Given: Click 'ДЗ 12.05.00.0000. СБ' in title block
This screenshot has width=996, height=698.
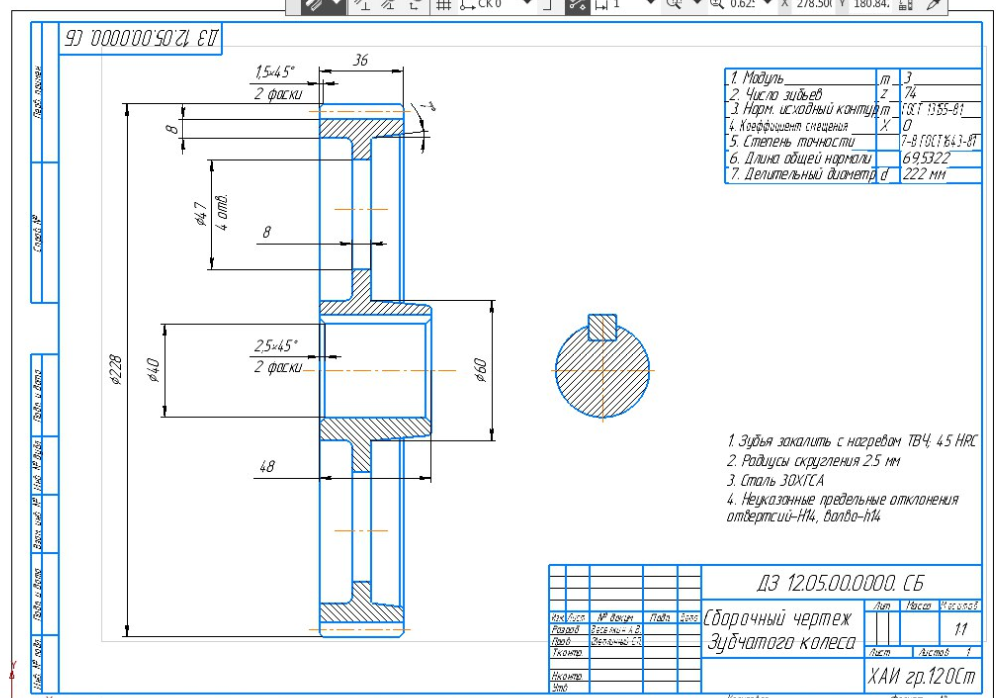Looking at the screenshot, I should [x=840, y=583].
